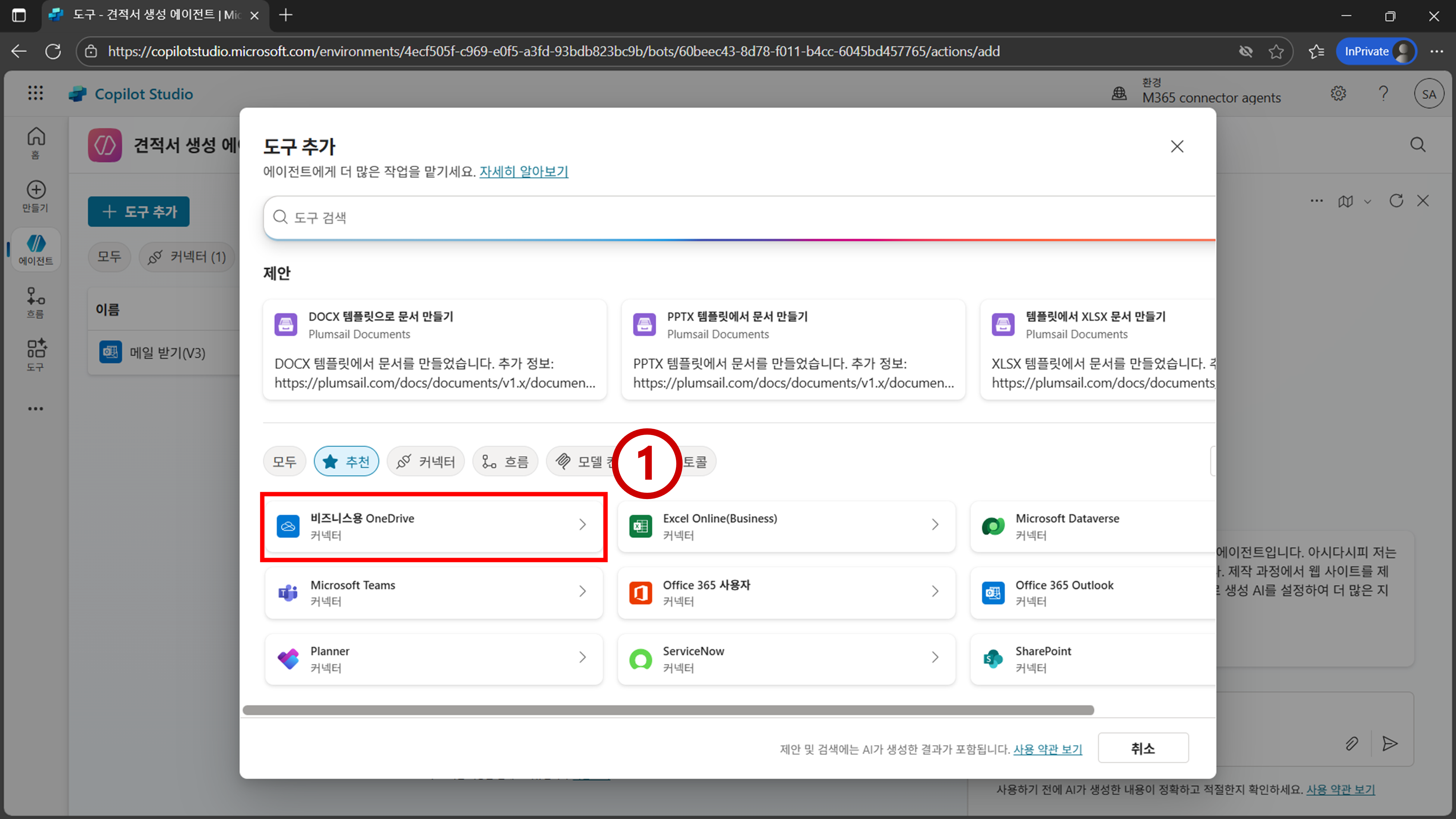This screenshot has height=819, width=1456.
Task: Click the OneDrive for Business connector icon
Action: [x=288, y=526]
